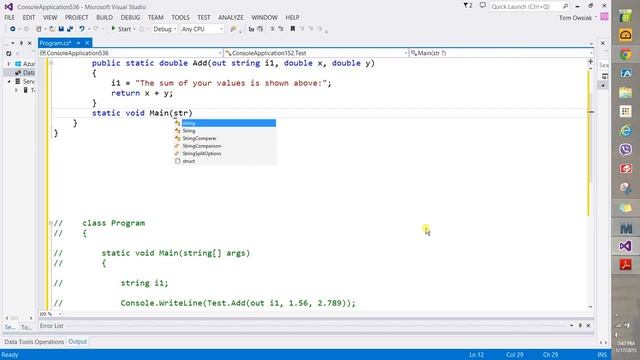Click the Save All toolbar icon
The image size is (640, 360).
70,29
